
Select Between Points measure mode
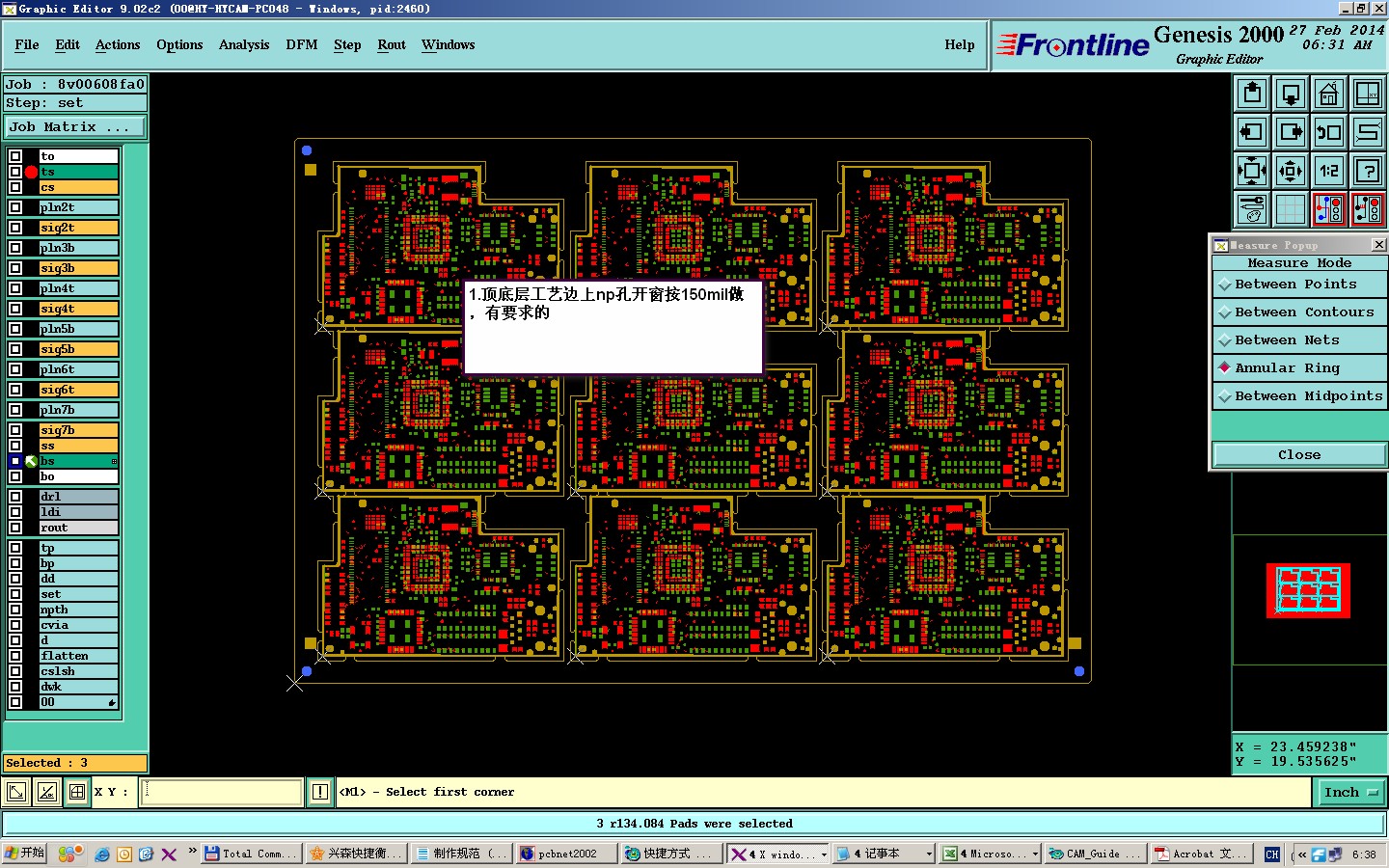tap(1299, 285)
